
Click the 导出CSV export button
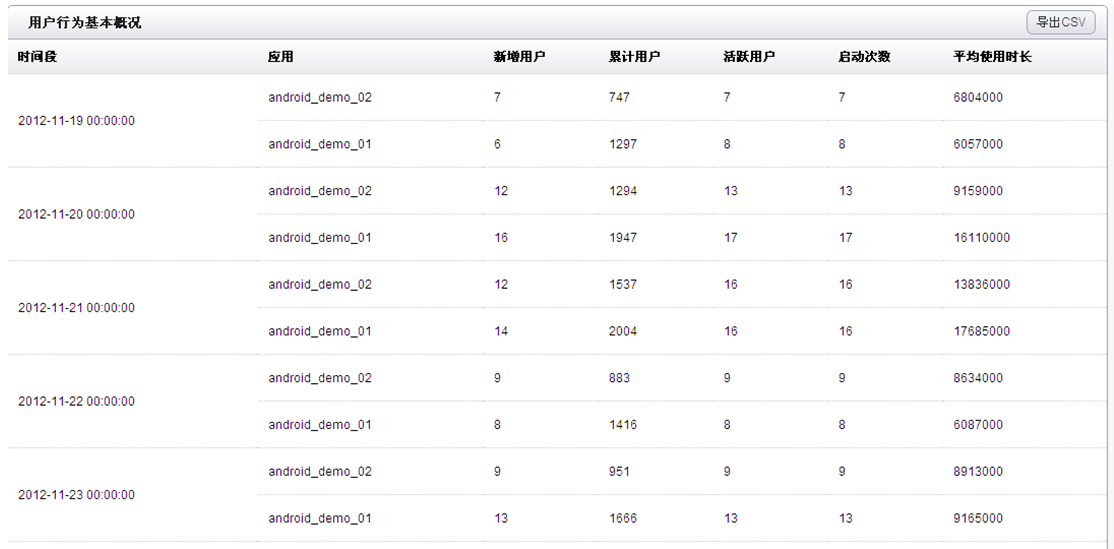[1061, 22]
